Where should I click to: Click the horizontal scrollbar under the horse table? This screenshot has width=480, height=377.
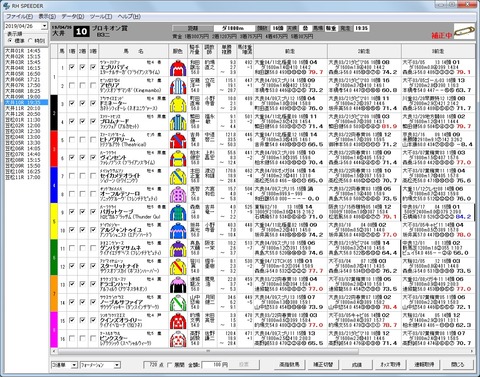click(x=262, y=351)
